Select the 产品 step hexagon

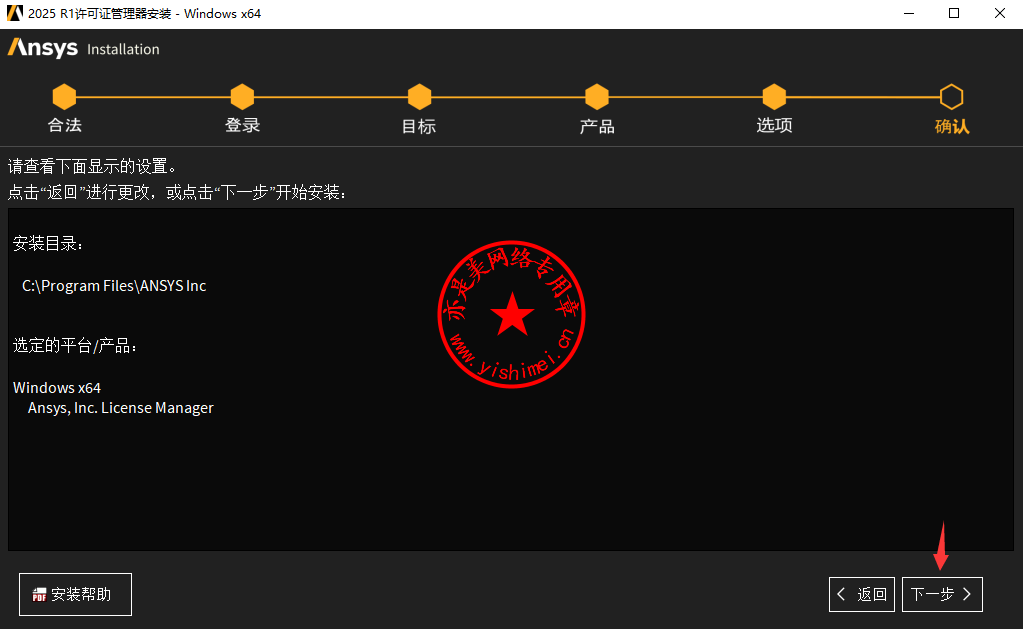pyautogui.click(x=597, y=97)
